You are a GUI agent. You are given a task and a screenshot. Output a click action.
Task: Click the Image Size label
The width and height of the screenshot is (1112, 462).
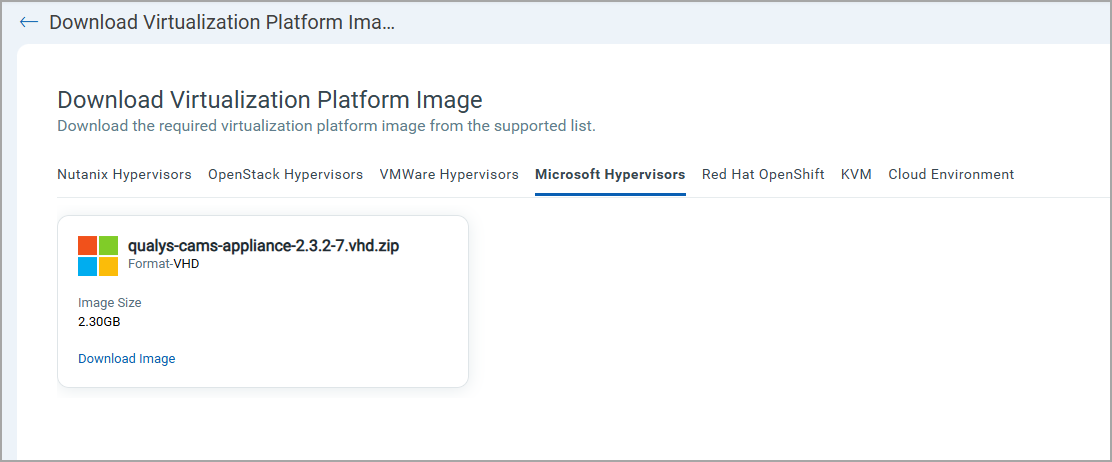(x=109, y=302)
